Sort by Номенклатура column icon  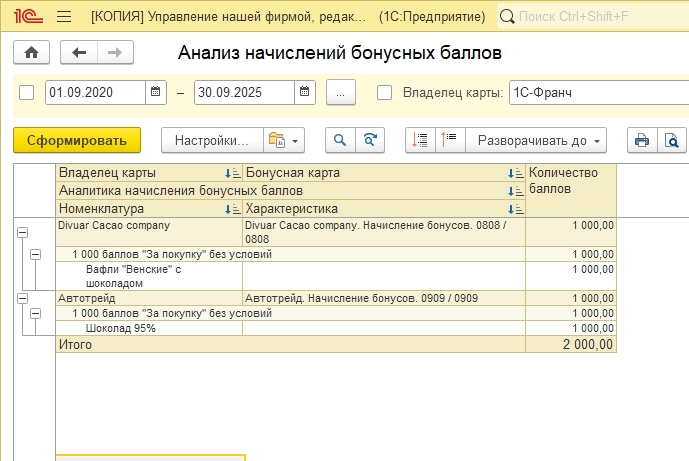click(x=233, y=209)
